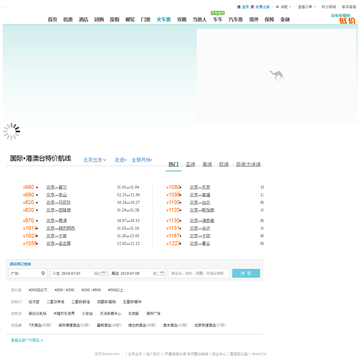Open the 北京 route priced ¥1223
The width and height of the screenshot is (360, 360).
(x=200, y=244)
